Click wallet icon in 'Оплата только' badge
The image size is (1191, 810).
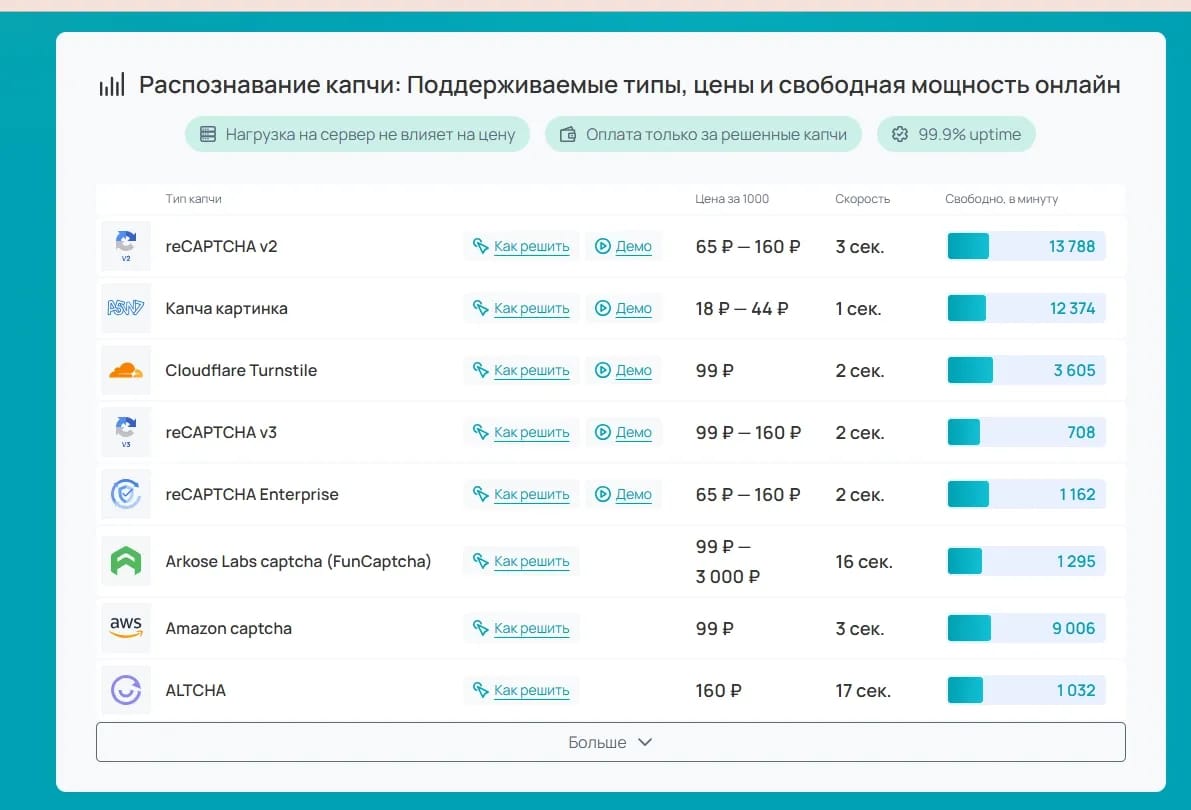coord(568,134)
